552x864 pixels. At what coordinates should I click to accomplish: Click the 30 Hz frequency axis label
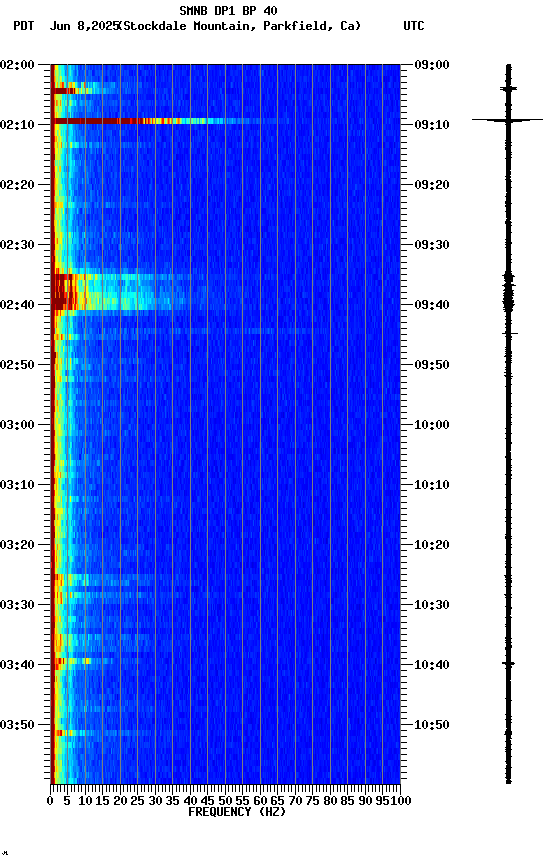click(x=155, y=801)
